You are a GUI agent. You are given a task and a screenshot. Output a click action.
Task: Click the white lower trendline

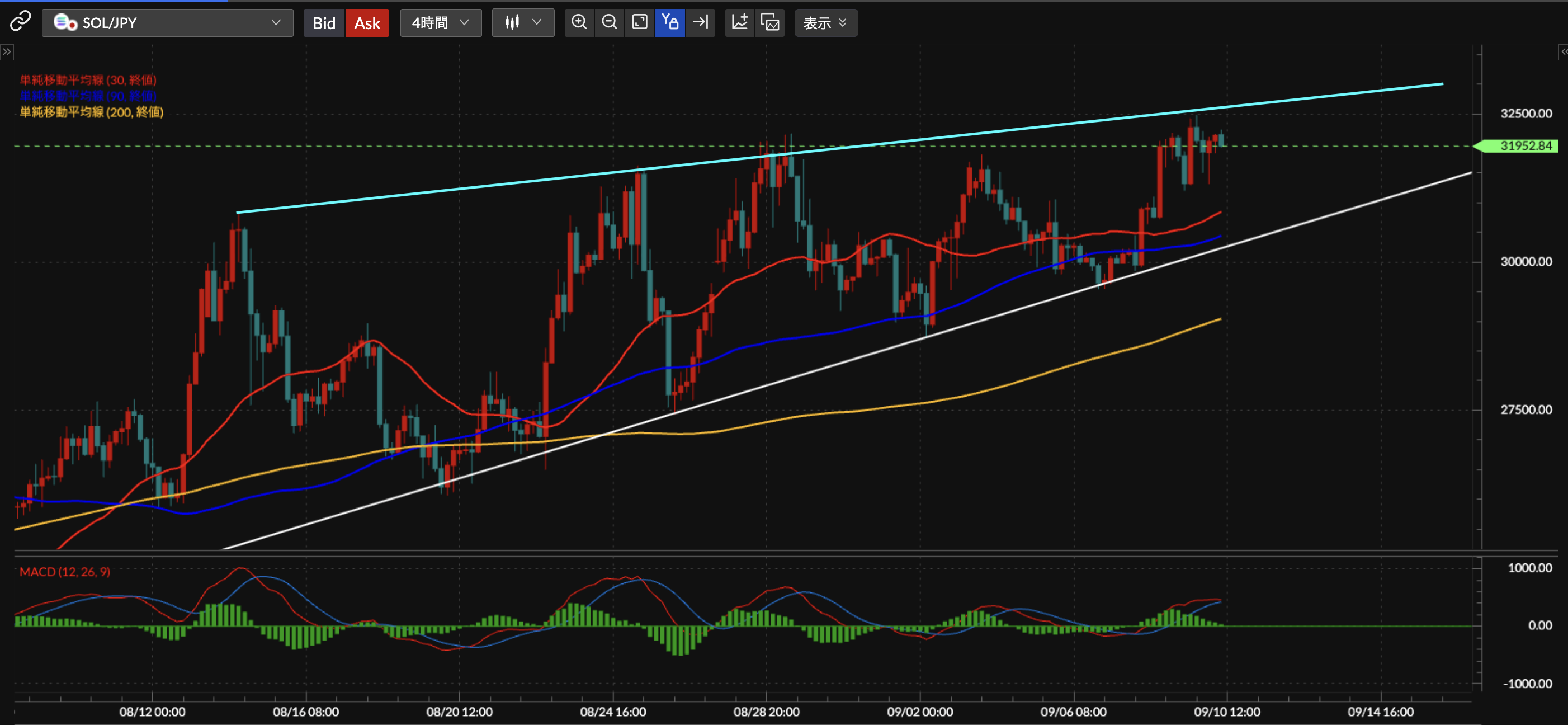tap(847, 360)
